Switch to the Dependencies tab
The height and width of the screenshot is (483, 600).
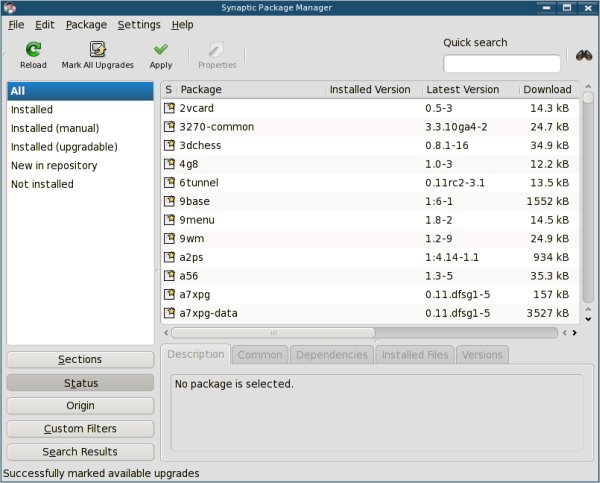pos(332,355)
